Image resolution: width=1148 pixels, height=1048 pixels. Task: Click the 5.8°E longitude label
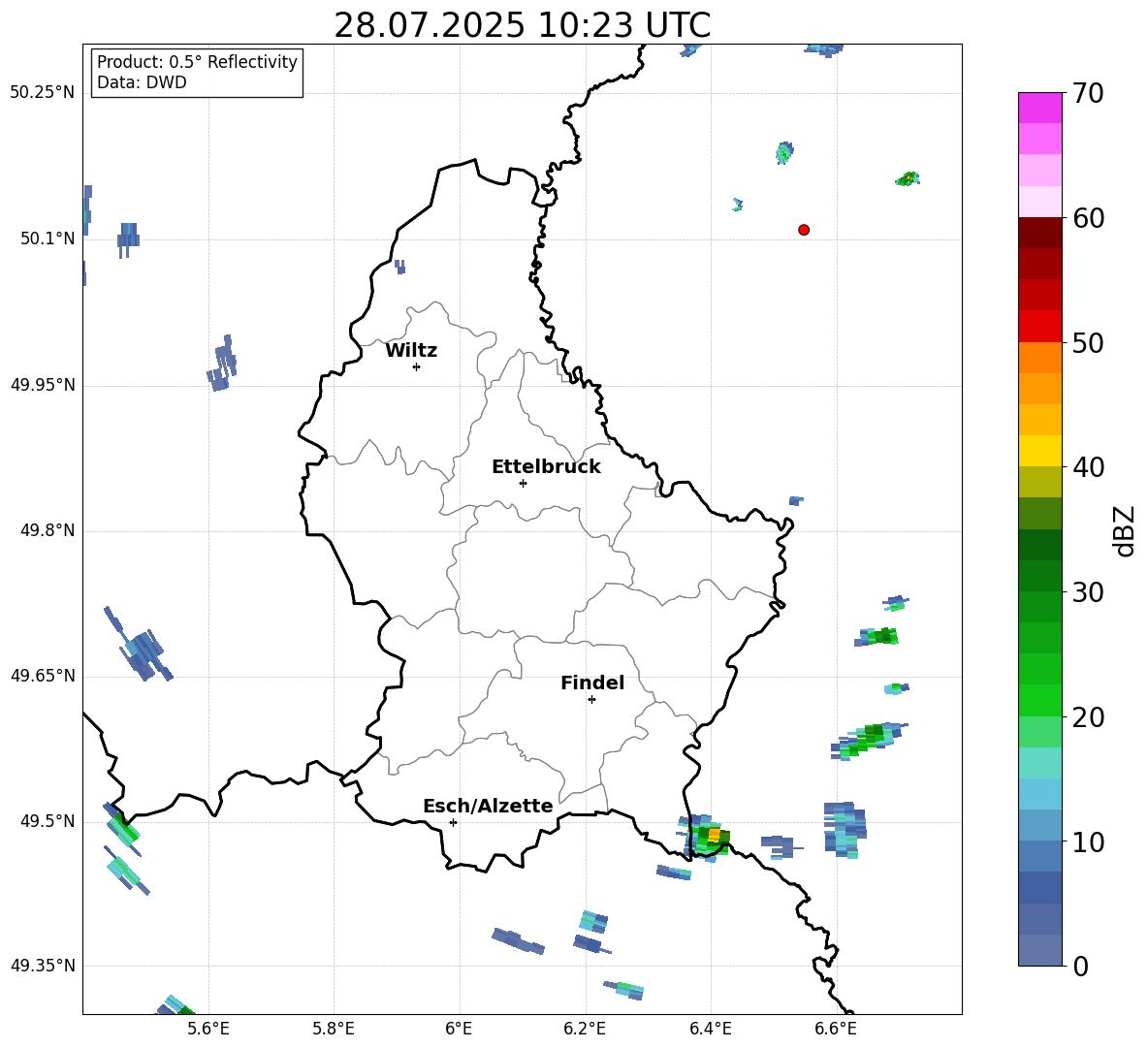point(334,1029)
